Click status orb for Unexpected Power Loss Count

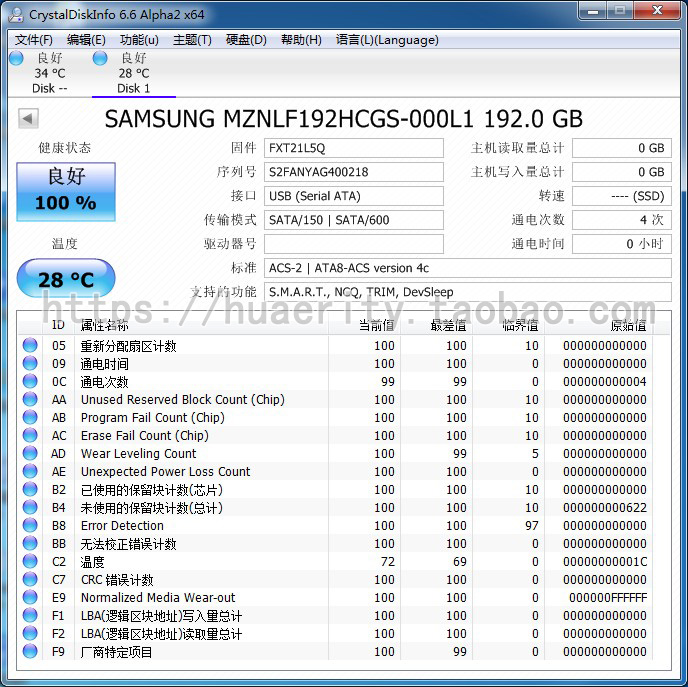pos(30,471)
